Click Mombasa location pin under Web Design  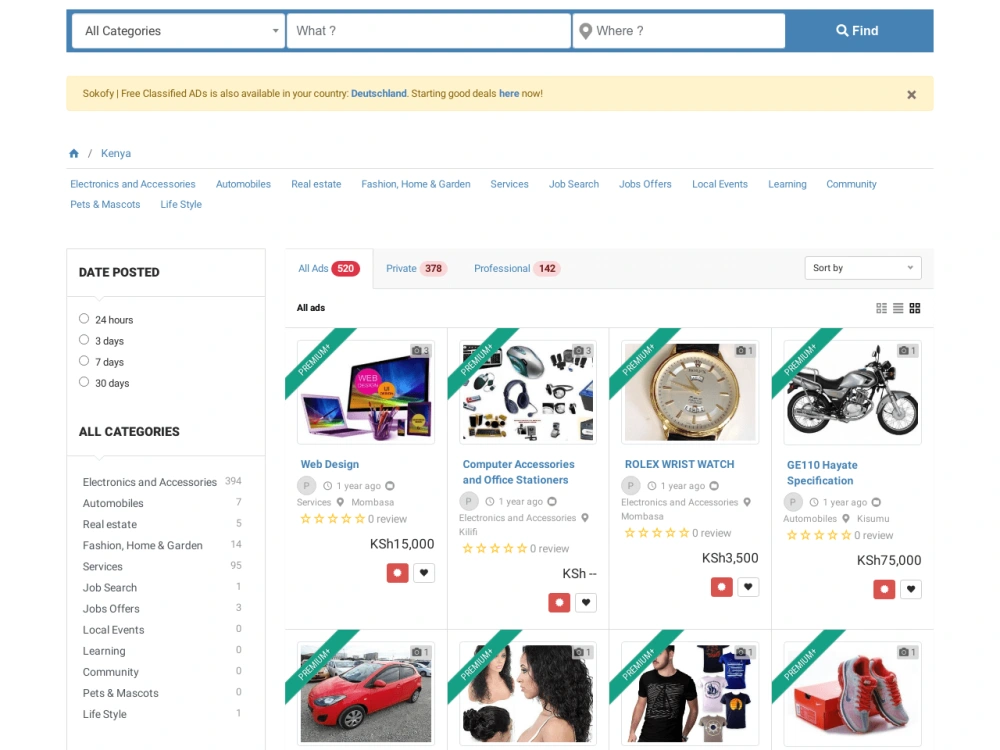[x=341, y=502]
